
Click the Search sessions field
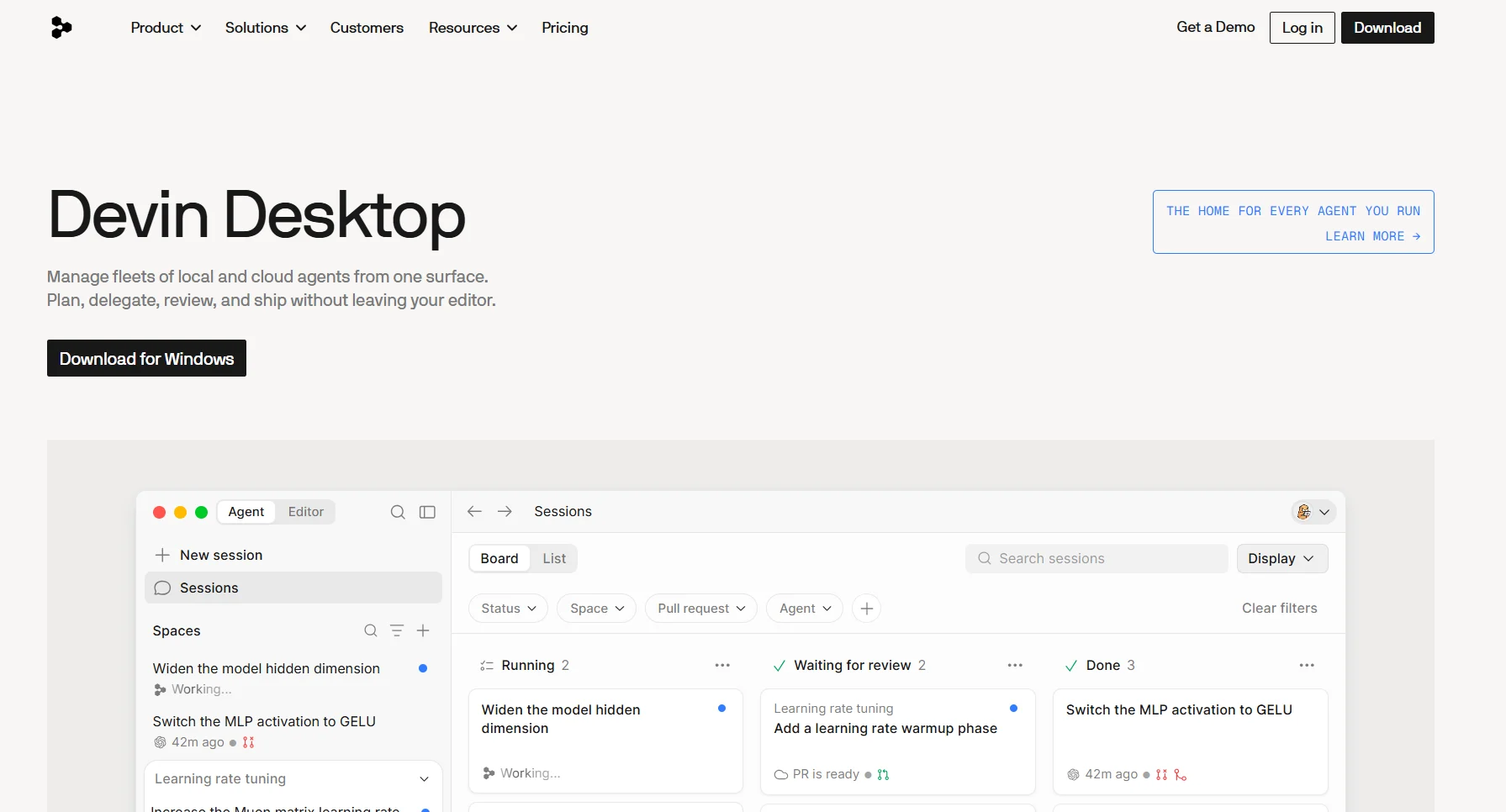click(x=1096, y=559)
